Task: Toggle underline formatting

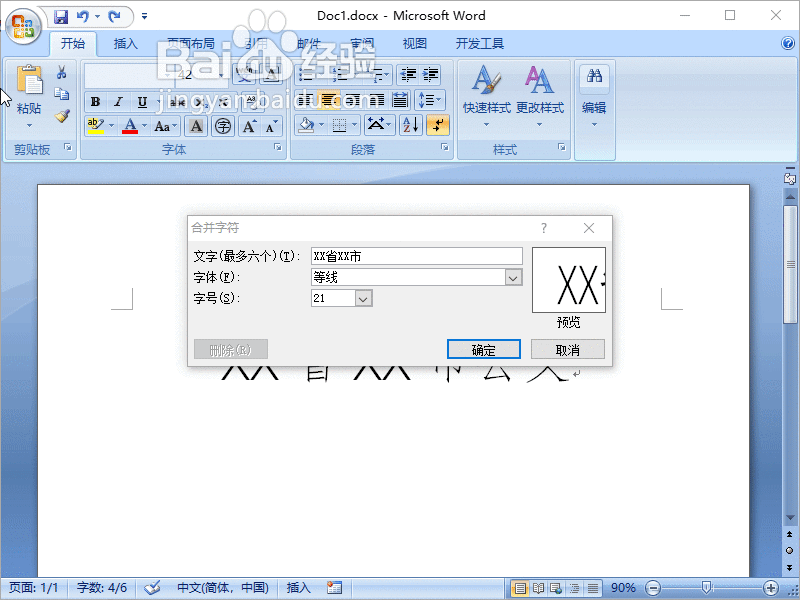Action: coord(143,101)
